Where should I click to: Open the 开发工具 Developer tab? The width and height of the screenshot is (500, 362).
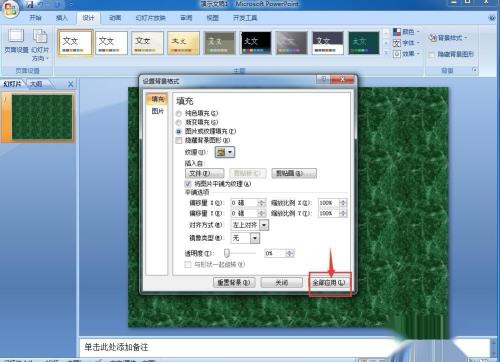coord(245,18)
